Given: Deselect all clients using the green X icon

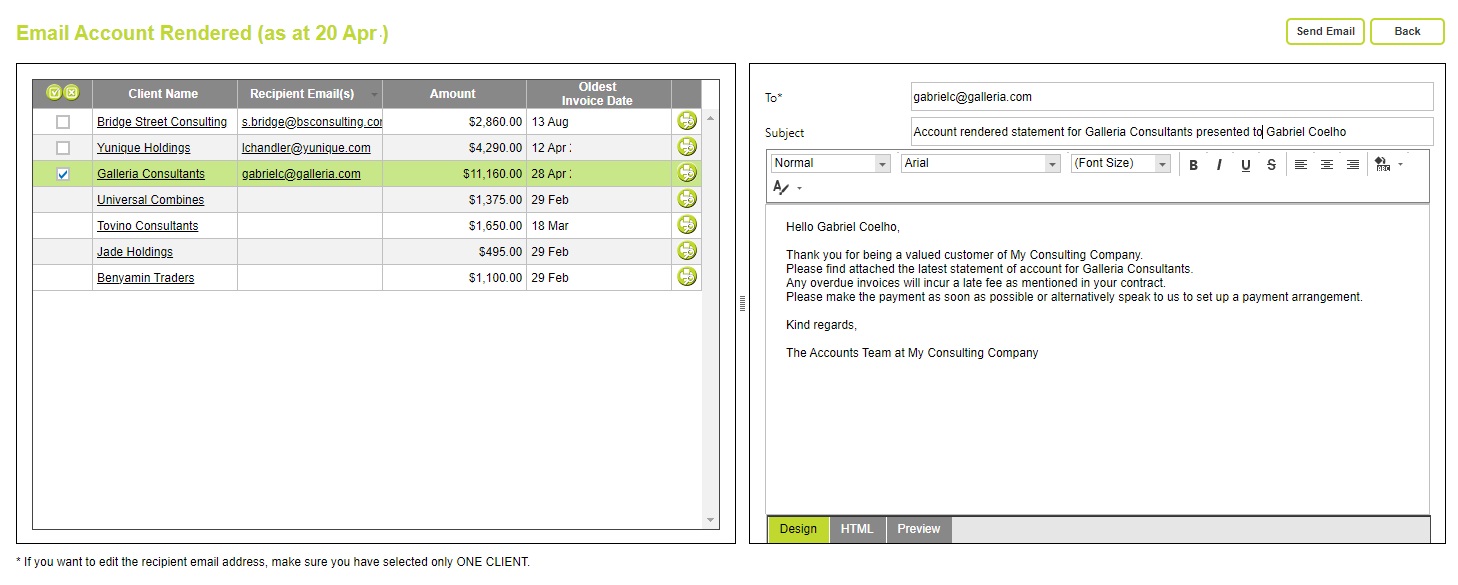Looking at the screenshot, I should coord(70,92).
